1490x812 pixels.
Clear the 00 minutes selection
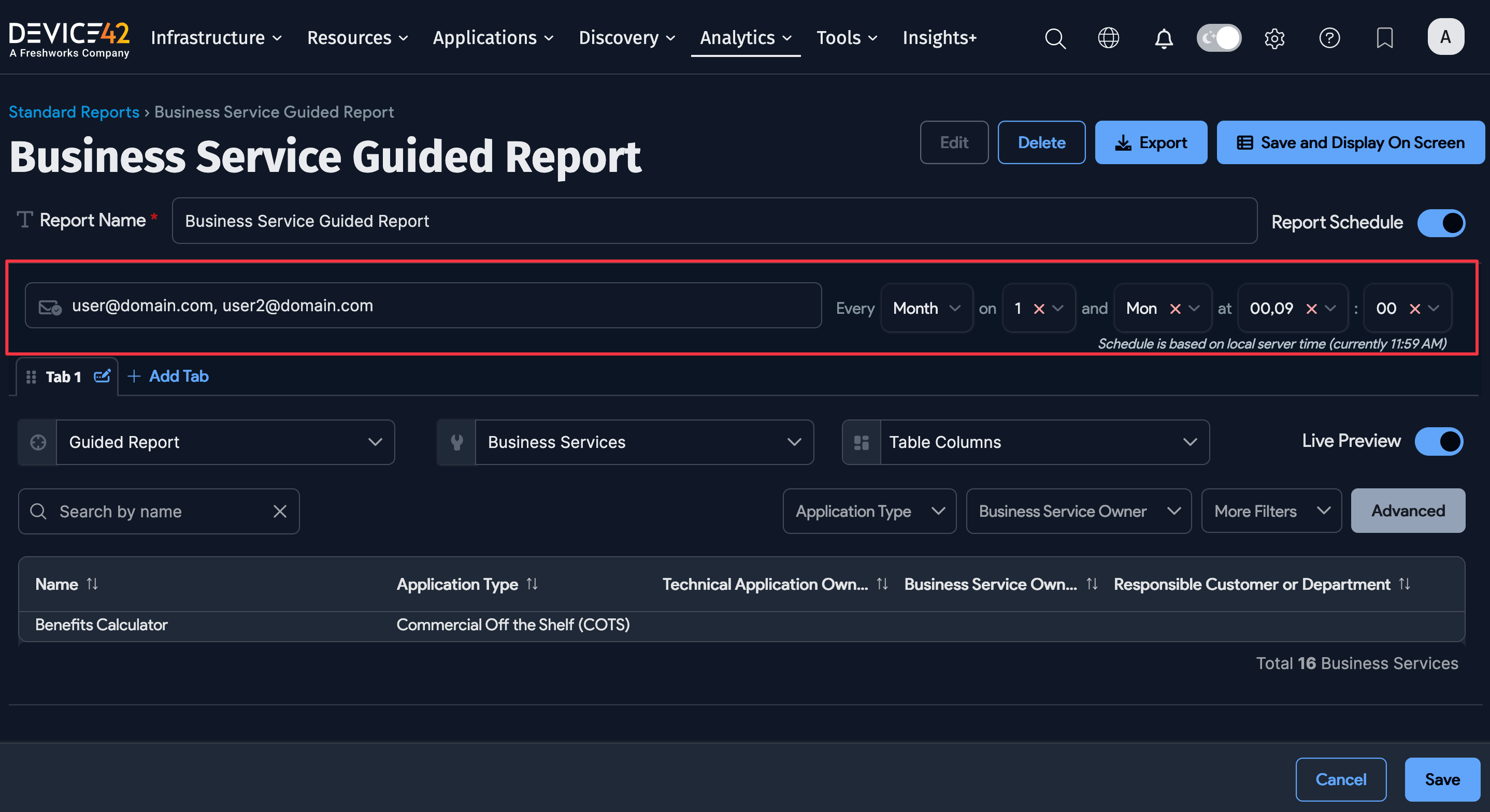click(x=1415, y=309)
